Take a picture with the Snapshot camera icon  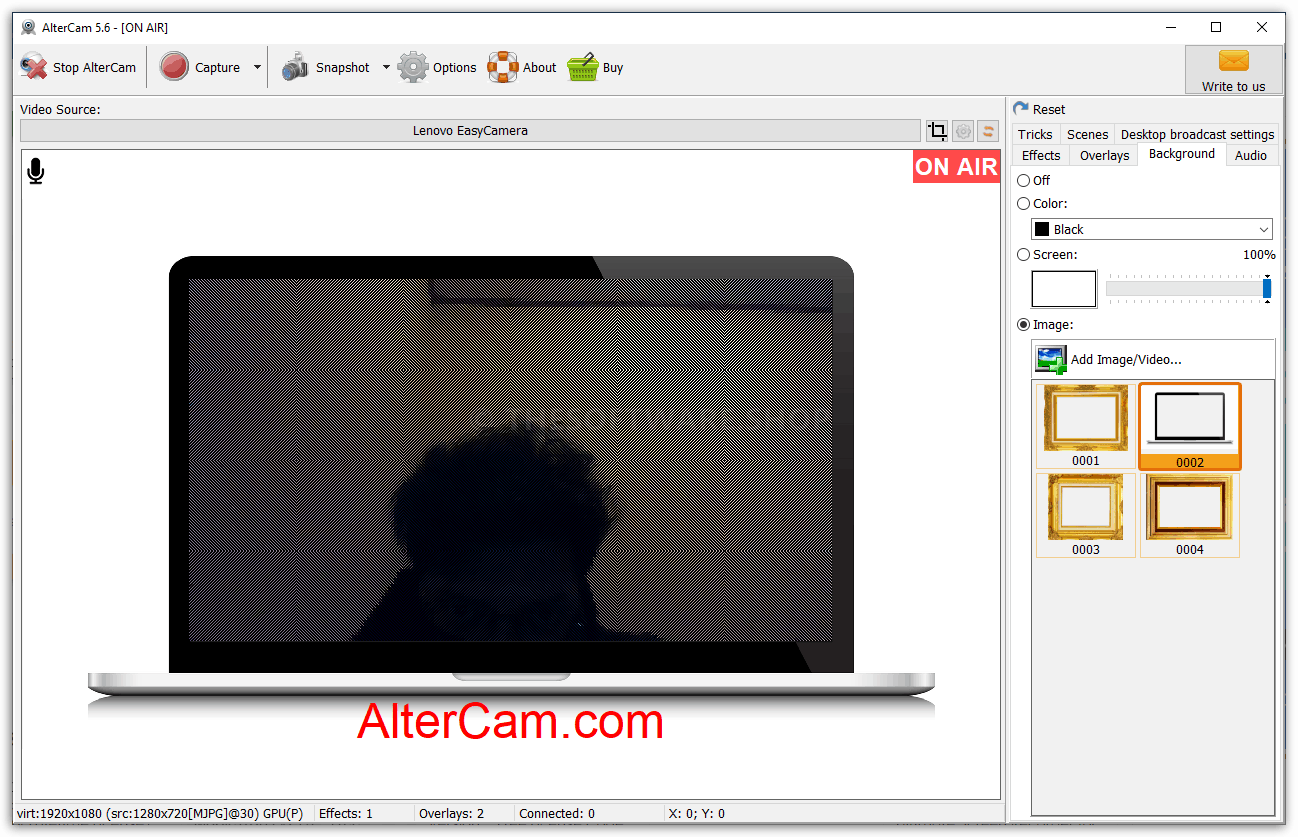click(295, 67)
